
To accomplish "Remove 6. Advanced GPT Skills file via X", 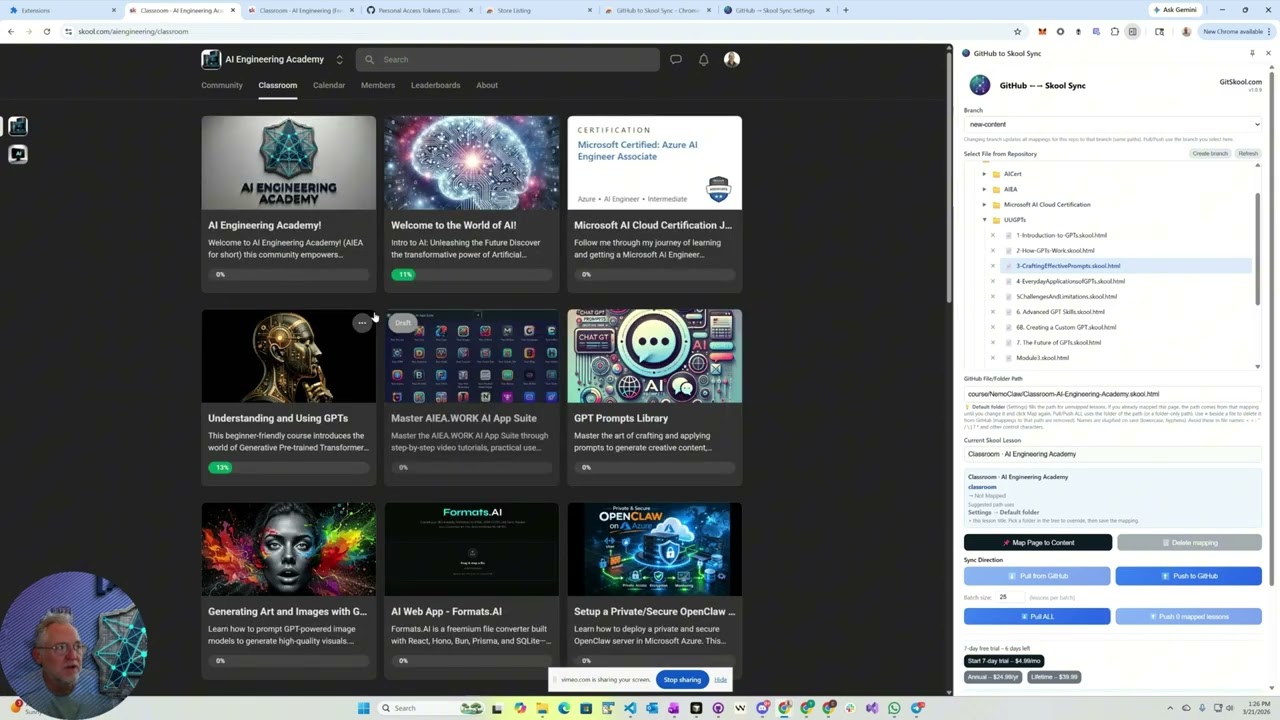I will (x=993, y=312).
